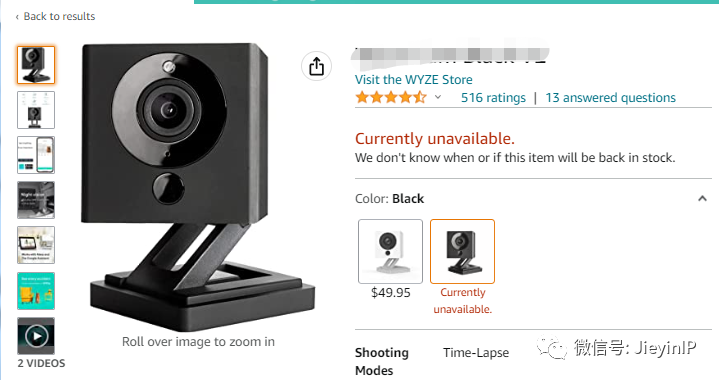Select second thumbnail with camera front view
Image resolution: width=719 pixels, height=380 pixels.
point(36,110)
